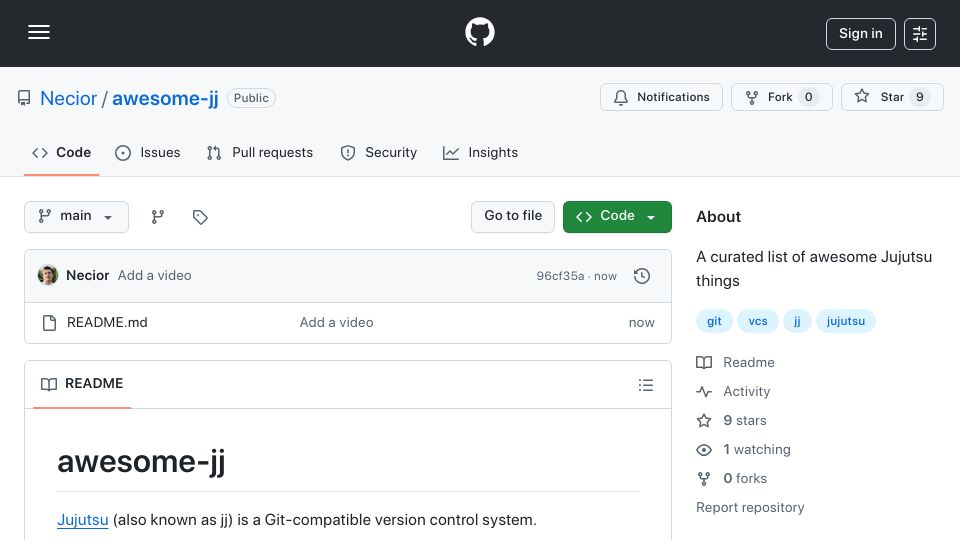View commit history clock icon
This screenshot has height=540, width=960.
click(x=642, y=276)
